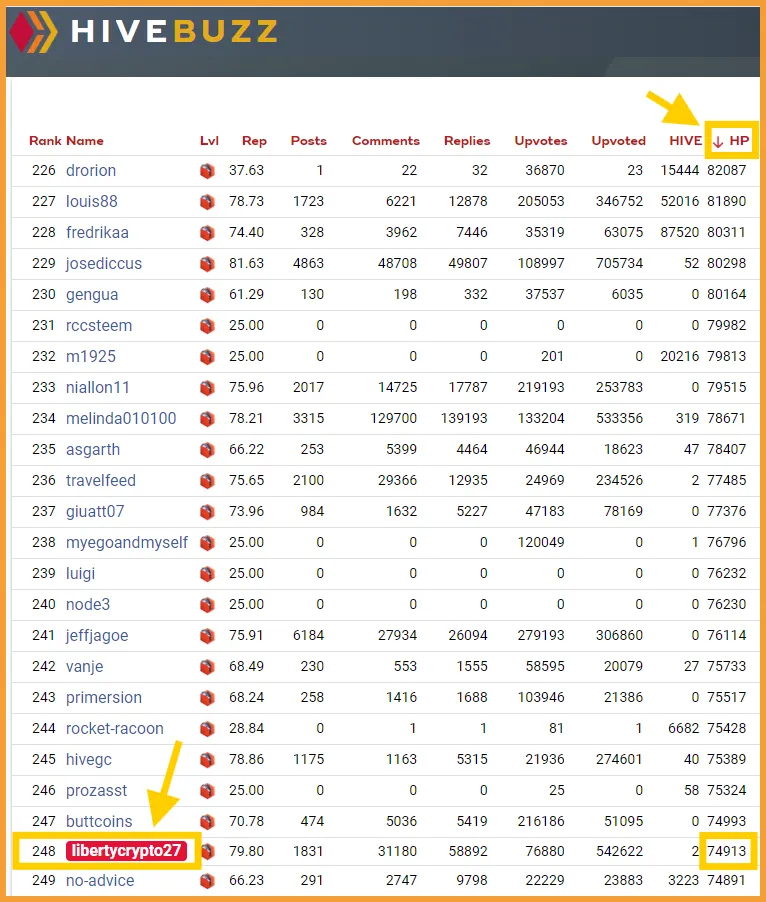Click level badge icon in gengua row
Viewport: 766px width, 902px height.
tap(208, 295)
